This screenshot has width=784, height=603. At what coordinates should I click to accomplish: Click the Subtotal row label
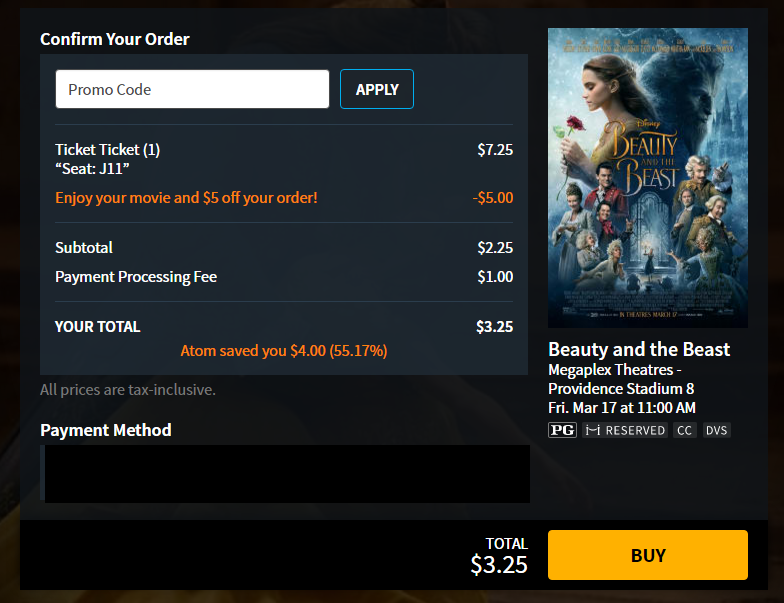coord(84,248)
